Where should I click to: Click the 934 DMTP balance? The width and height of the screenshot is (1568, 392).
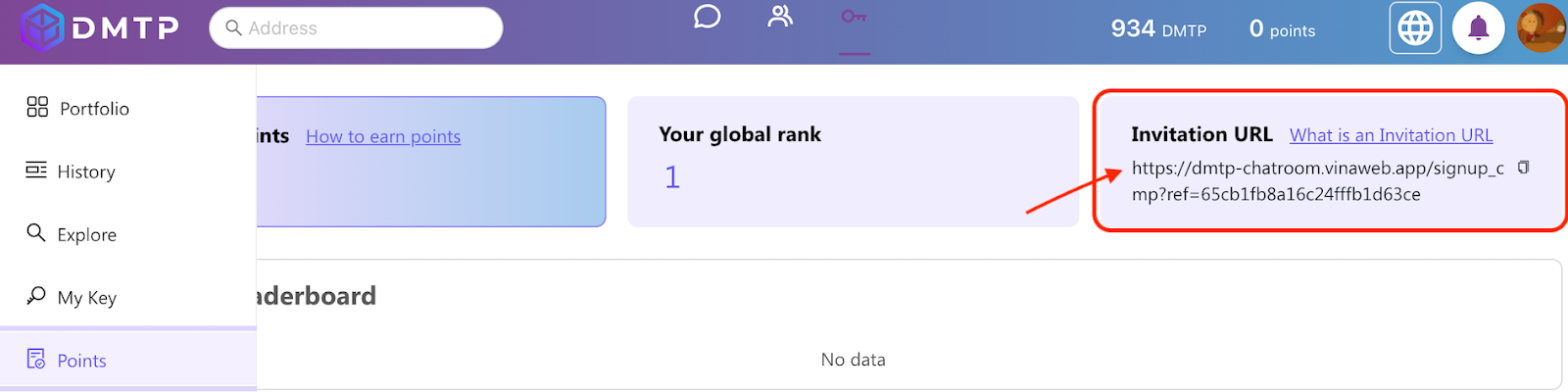coord(1158,29)
